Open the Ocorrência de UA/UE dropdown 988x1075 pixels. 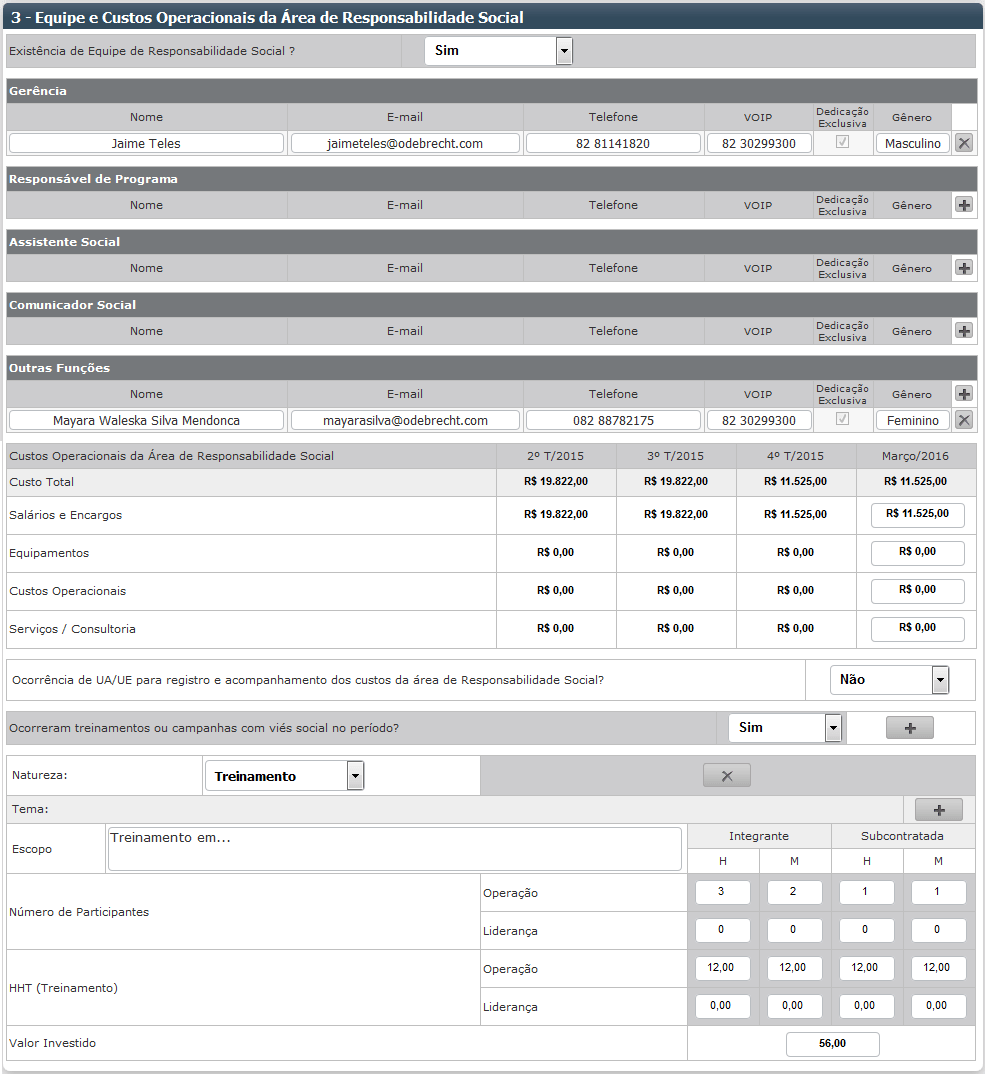939,680
